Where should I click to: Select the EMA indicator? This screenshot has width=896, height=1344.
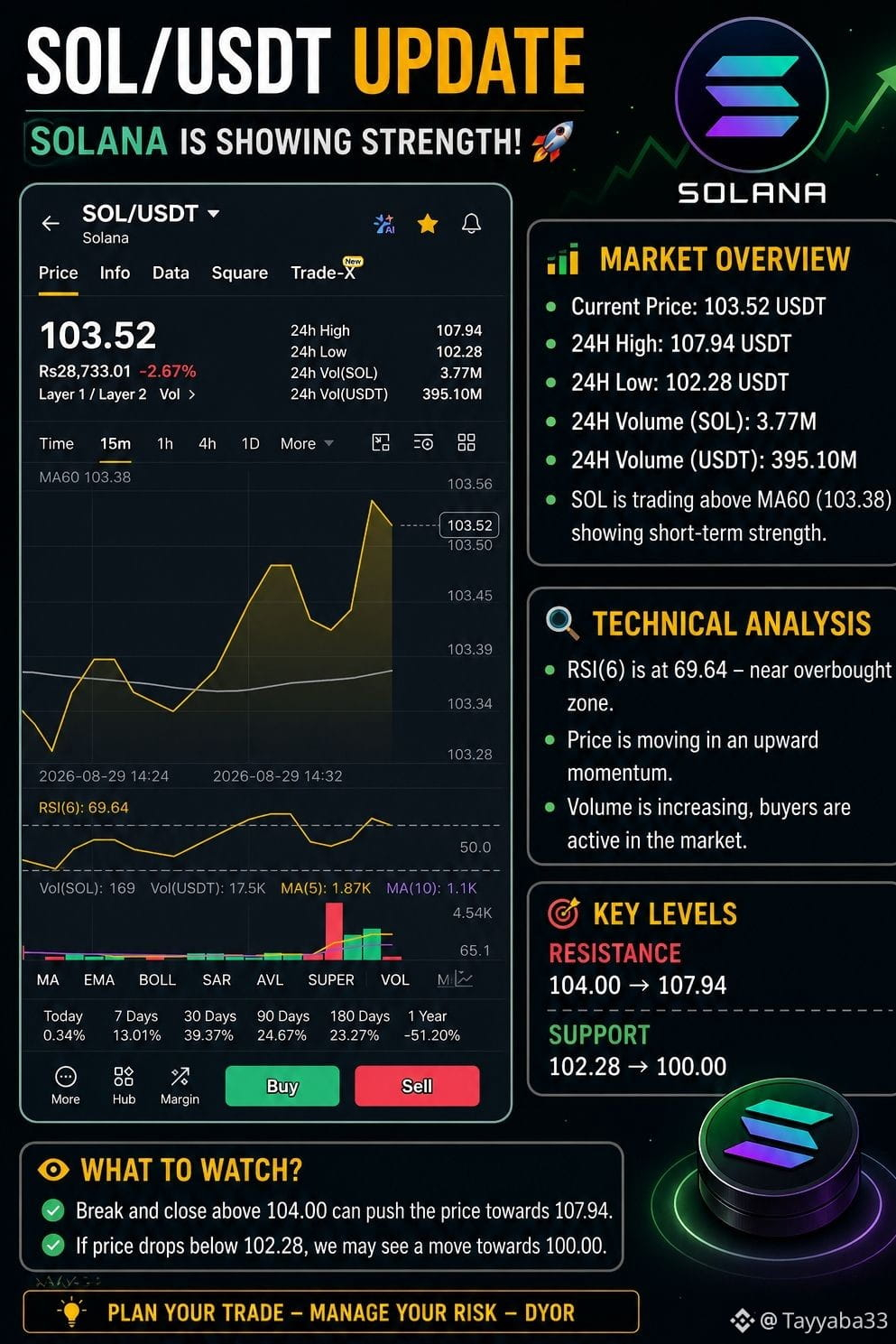(x=99, y=979)
